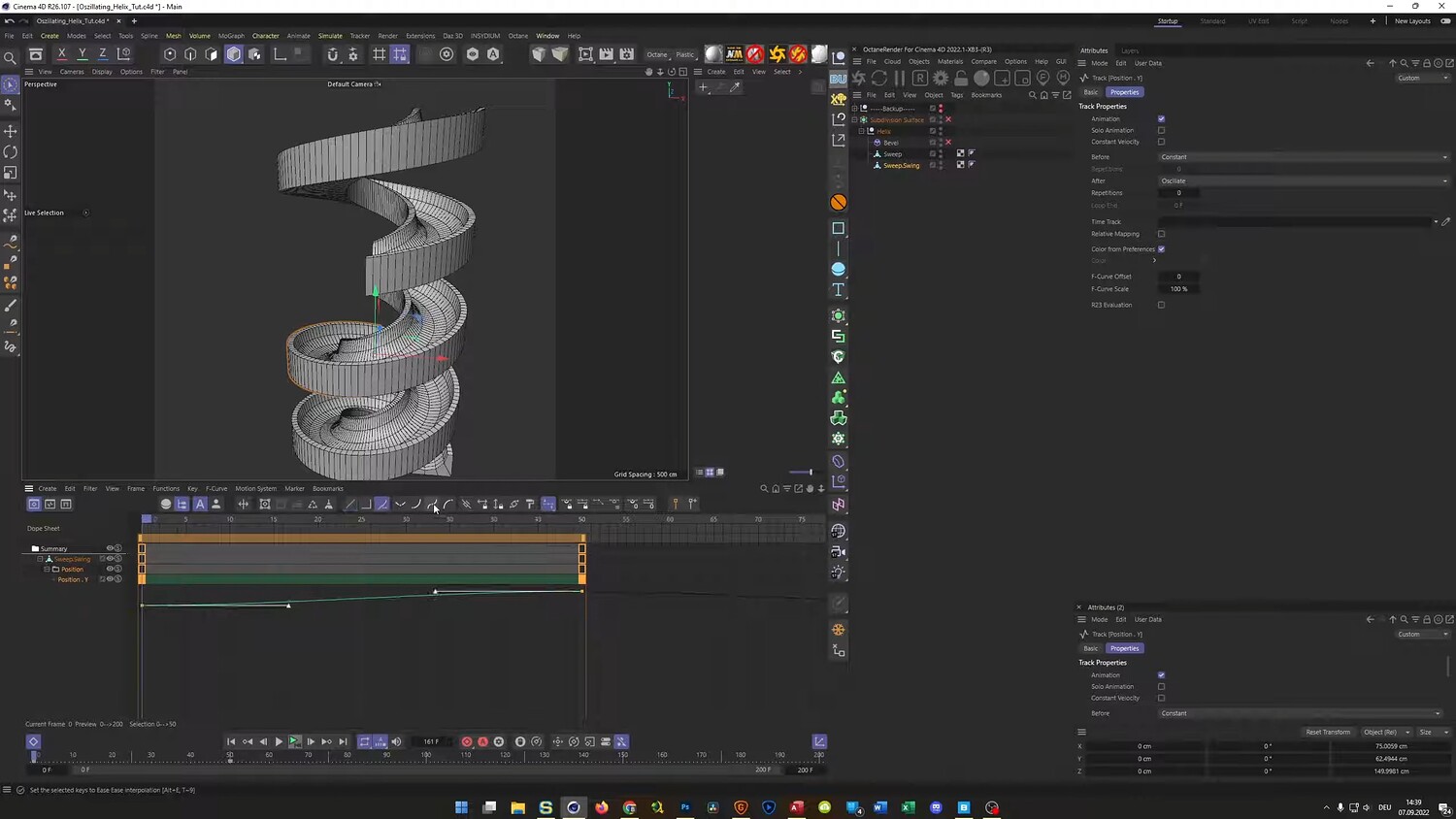Click the Sweep.Swing object icon in Object Manager

pyautogui.click(x=877, y=165)
